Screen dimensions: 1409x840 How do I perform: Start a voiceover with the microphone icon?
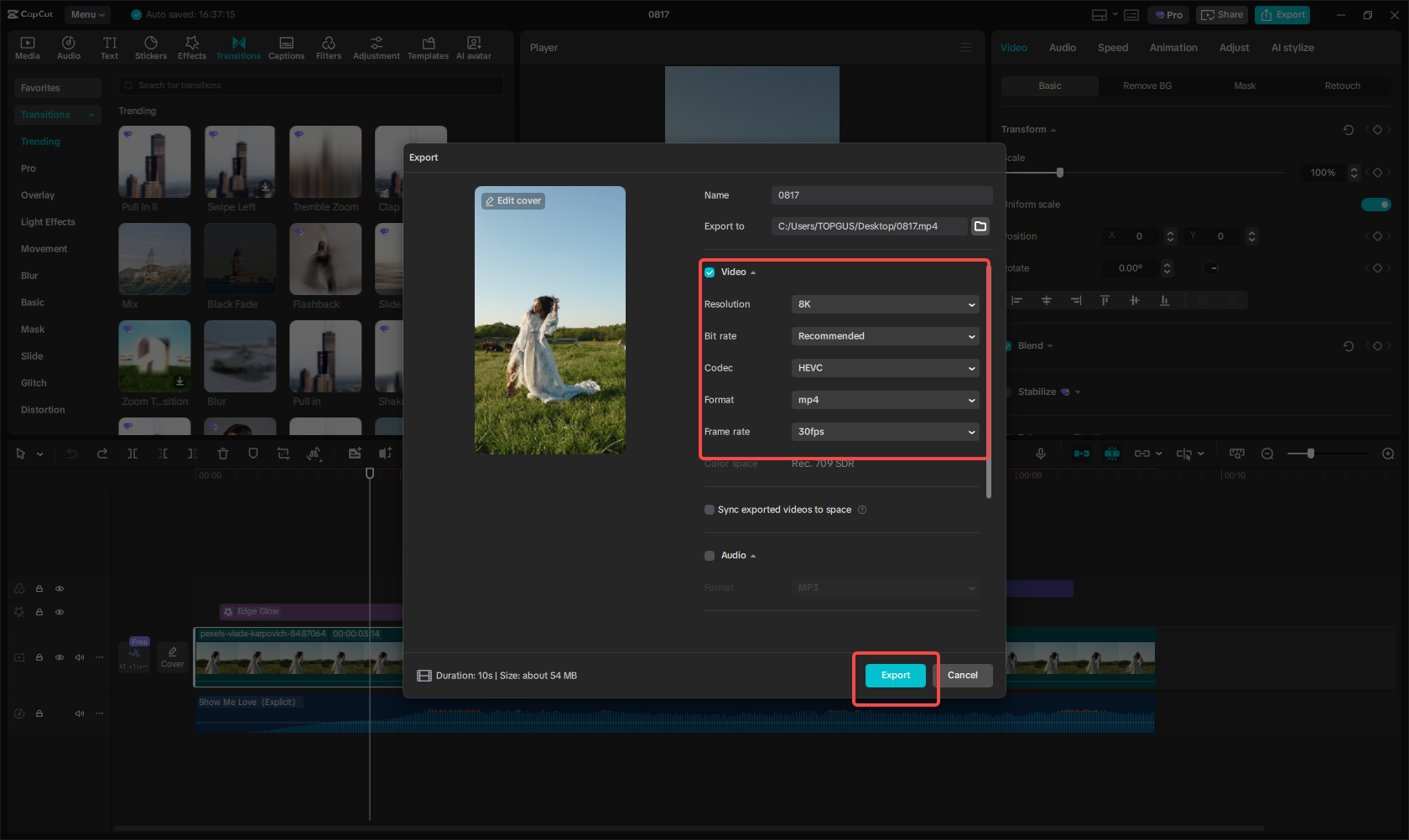(x=1040, y=454)
